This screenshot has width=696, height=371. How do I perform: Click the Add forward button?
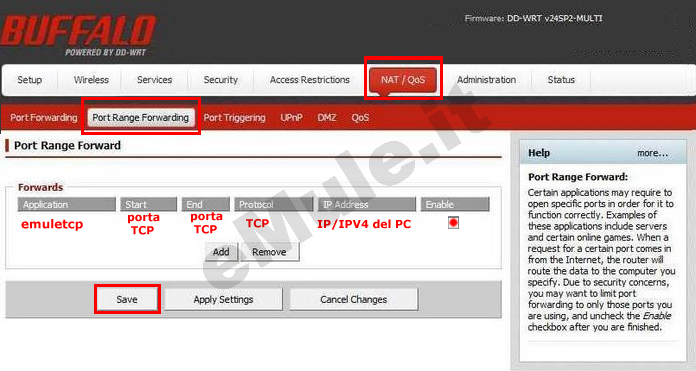coord(221,252)
